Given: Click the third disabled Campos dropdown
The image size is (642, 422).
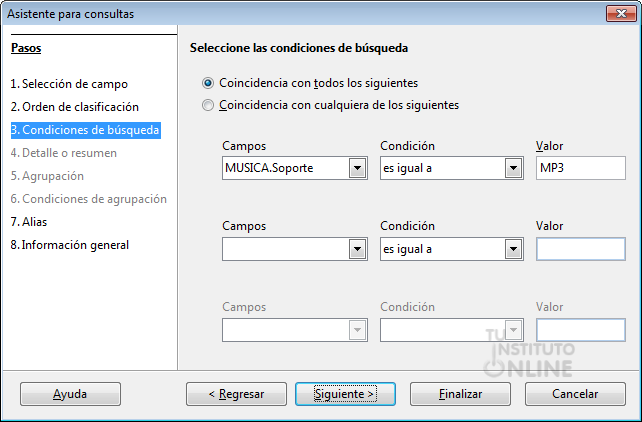Looking at the screenshot, I should point(295,330).
